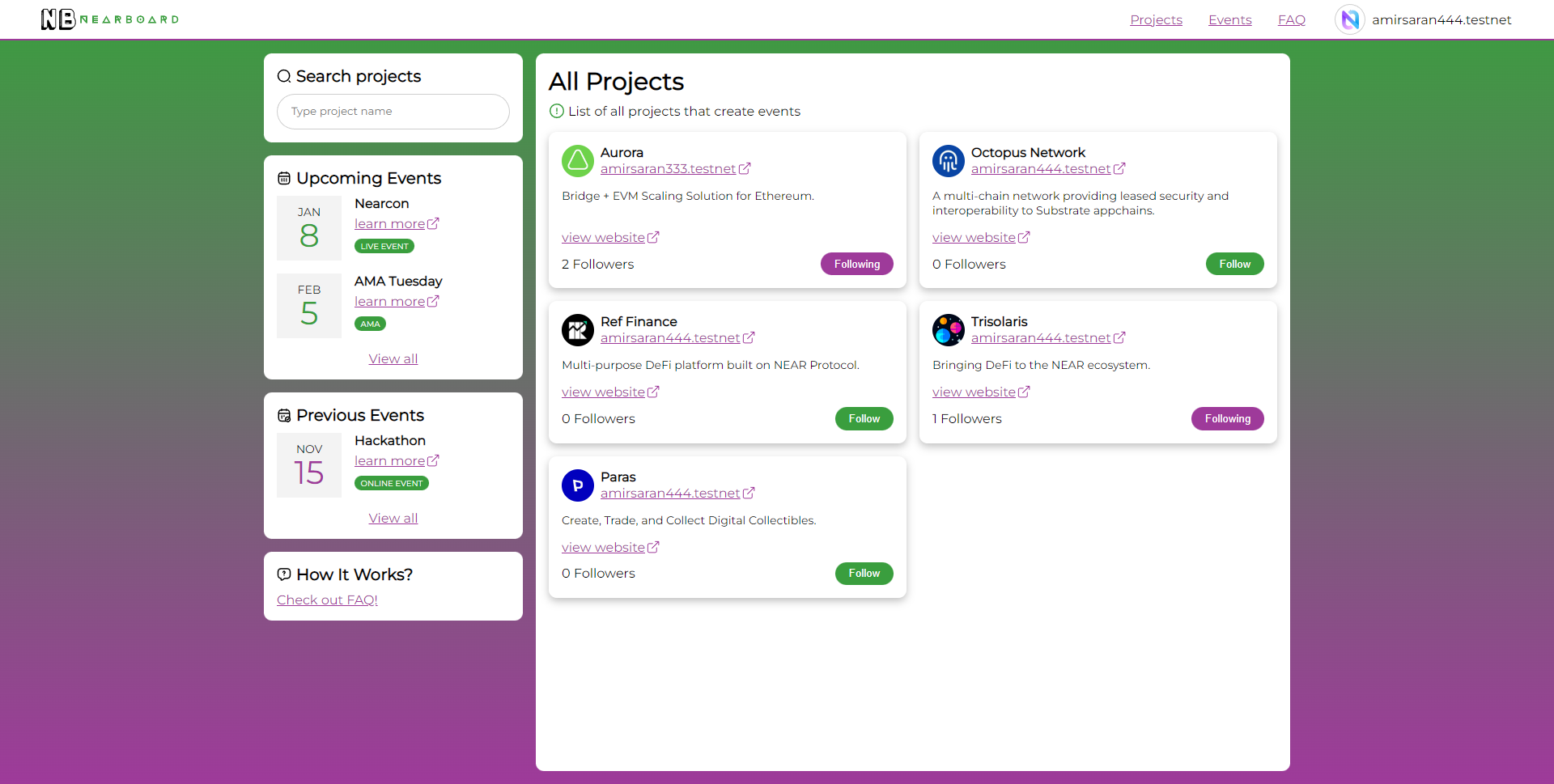This screenshot has height=784, width=1554.
Task: Open Ref Finance owner account link
Action: click(x=677, y=337)
